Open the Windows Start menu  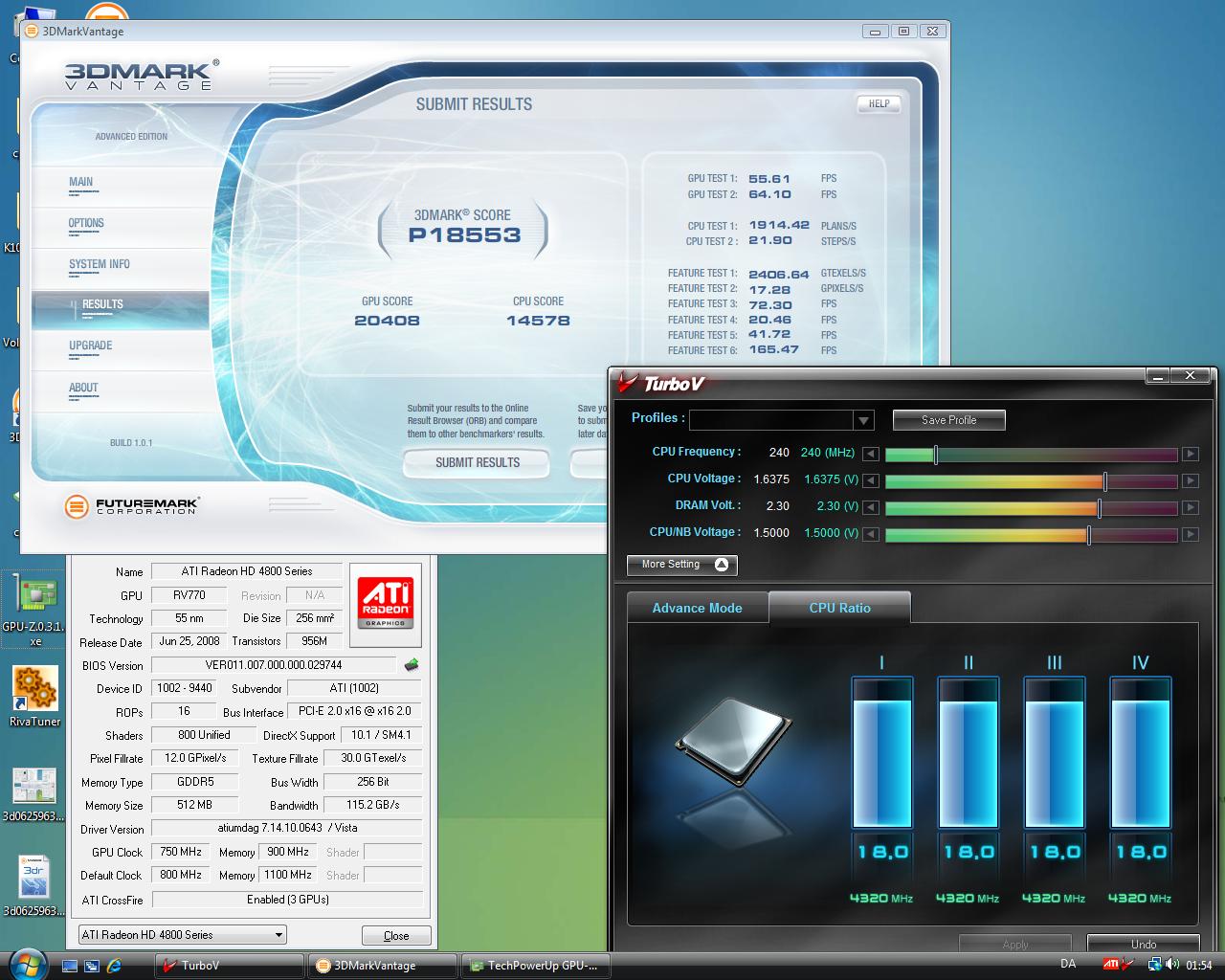tap(27, 964)
